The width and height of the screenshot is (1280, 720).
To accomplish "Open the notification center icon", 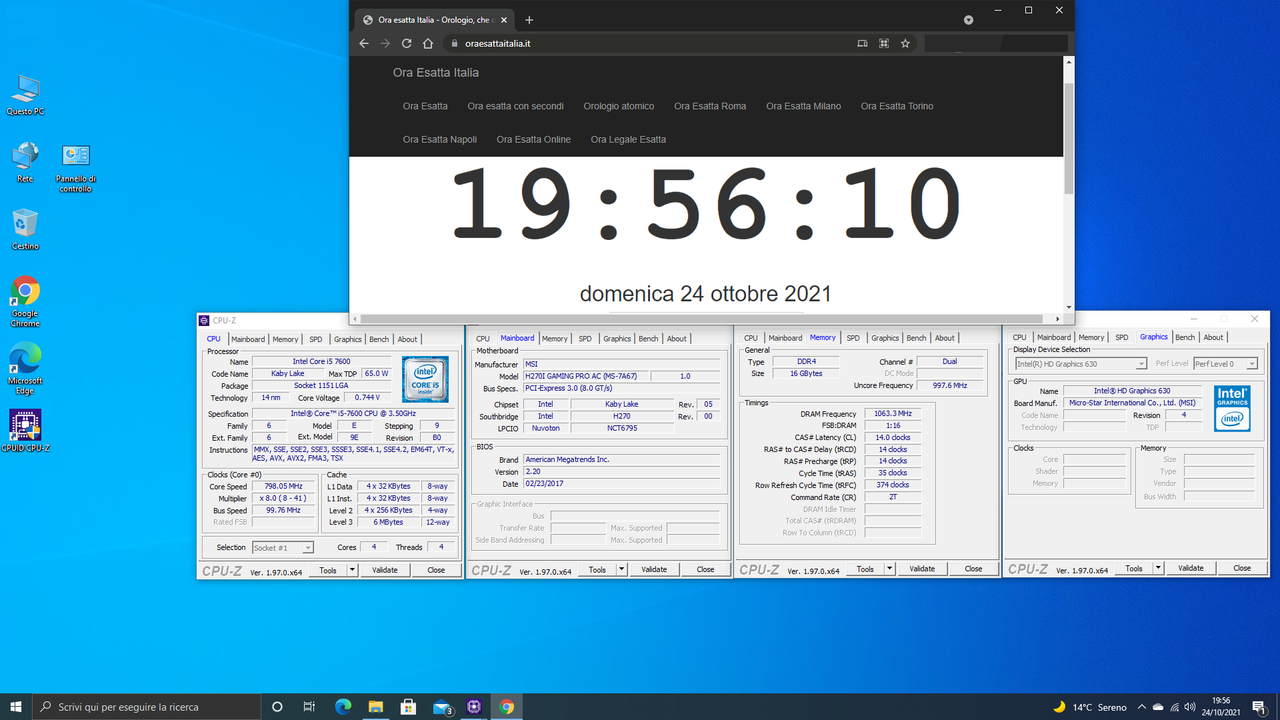I will click(x=1259, y=706).
